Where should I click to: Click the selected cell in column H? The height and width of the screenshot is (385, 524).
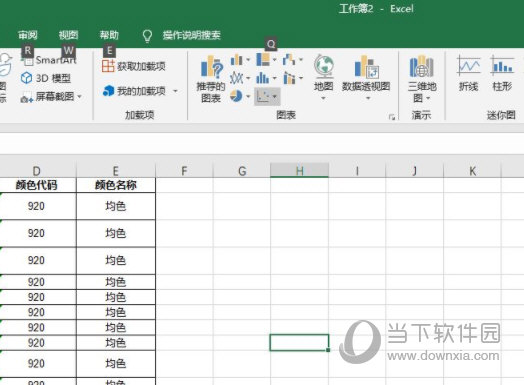pyautogui.click(x=299, y=343)
